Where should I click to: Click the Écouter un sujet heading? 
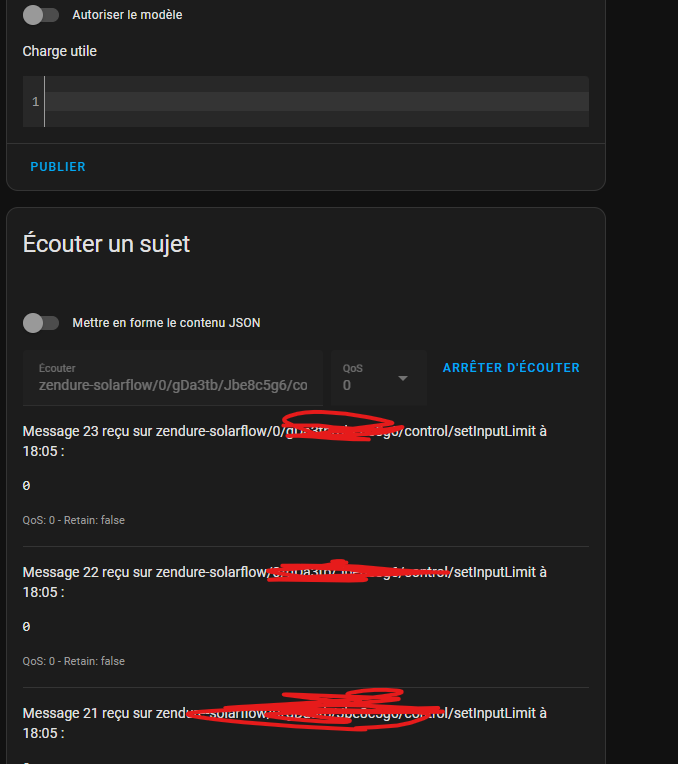106,244
